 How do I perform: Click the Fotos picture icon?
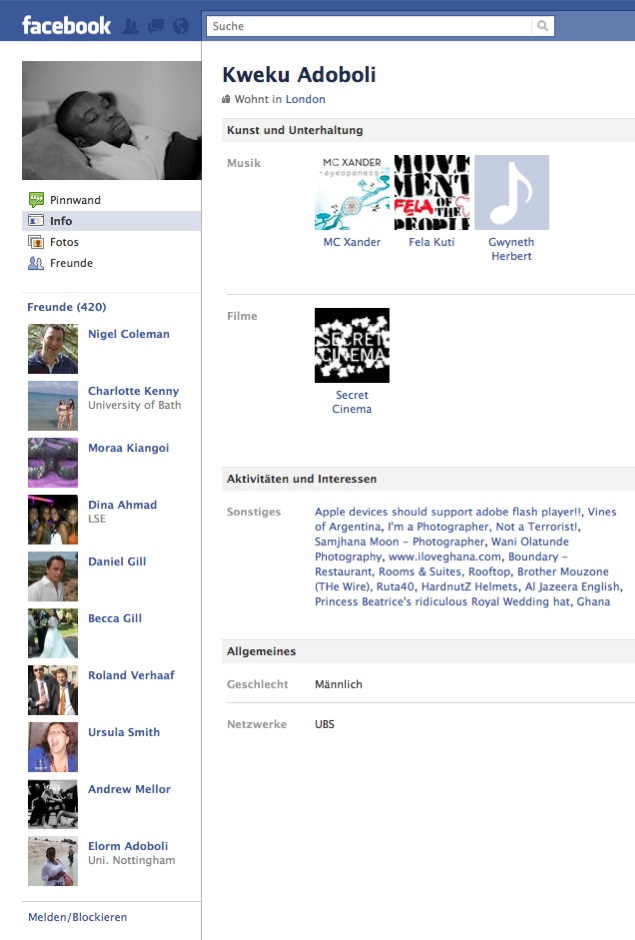pyautogui.click(x=36, y=242)
